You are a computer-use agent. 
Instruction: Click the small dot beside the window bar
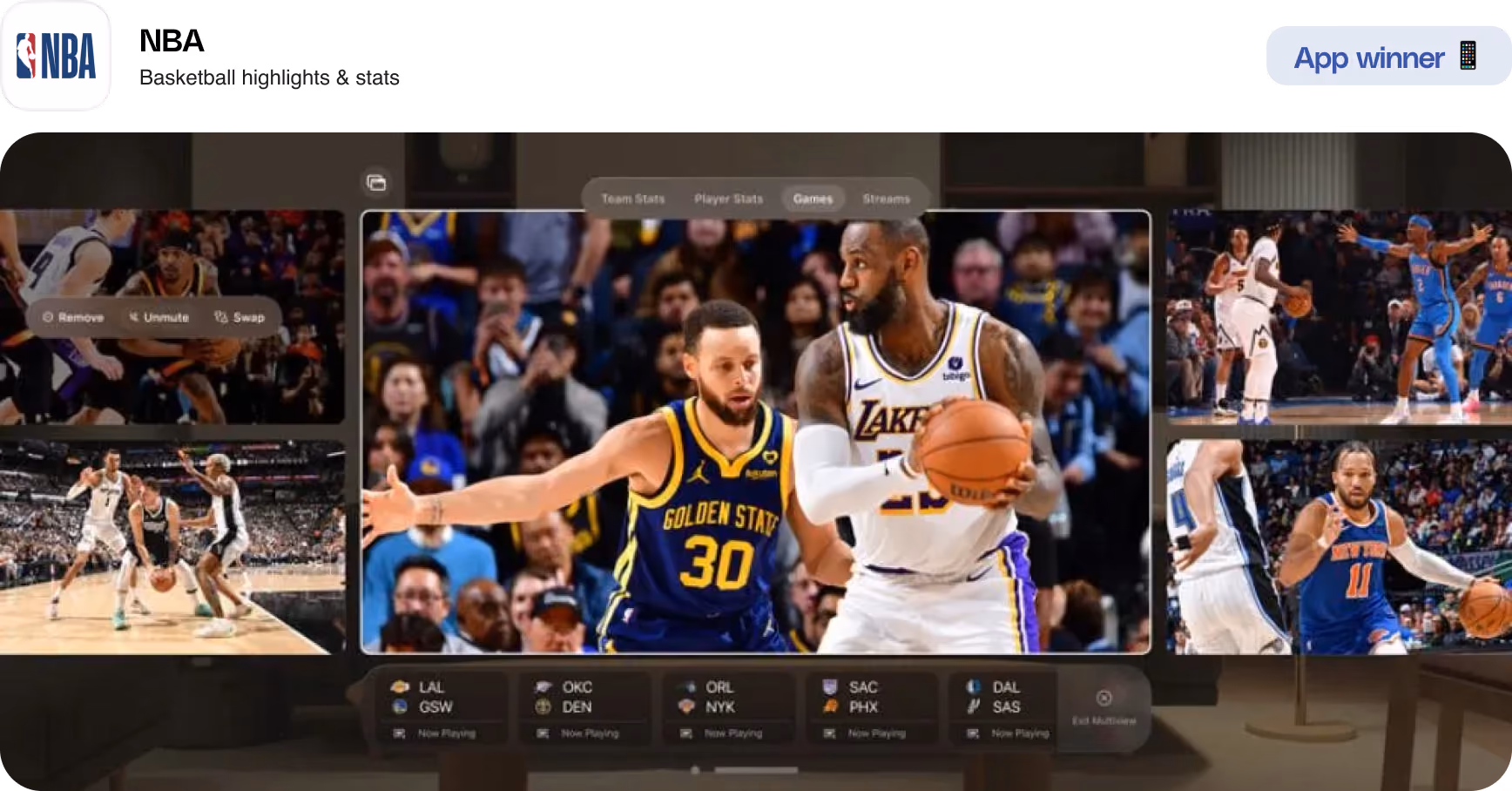coord(695,770)
